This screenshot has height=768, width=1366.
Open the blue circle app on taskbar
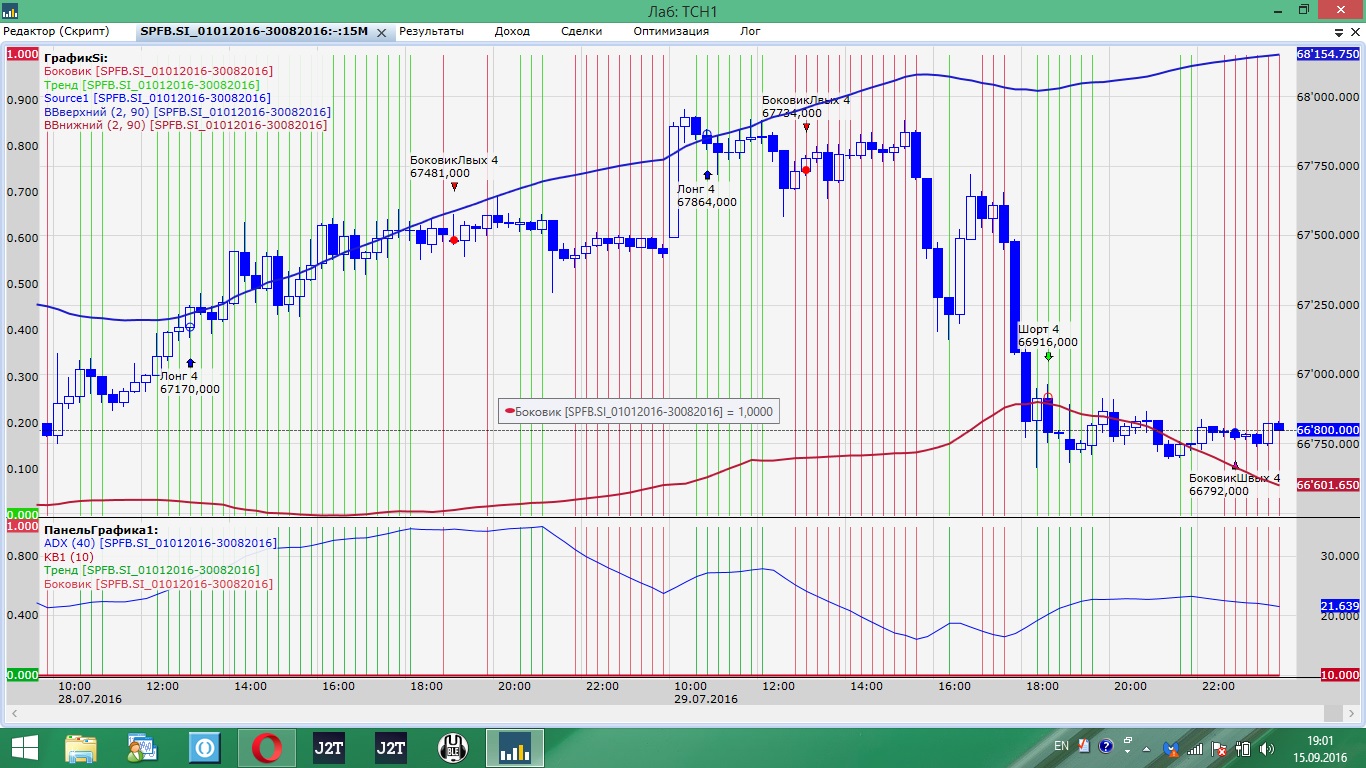[205, 747]
